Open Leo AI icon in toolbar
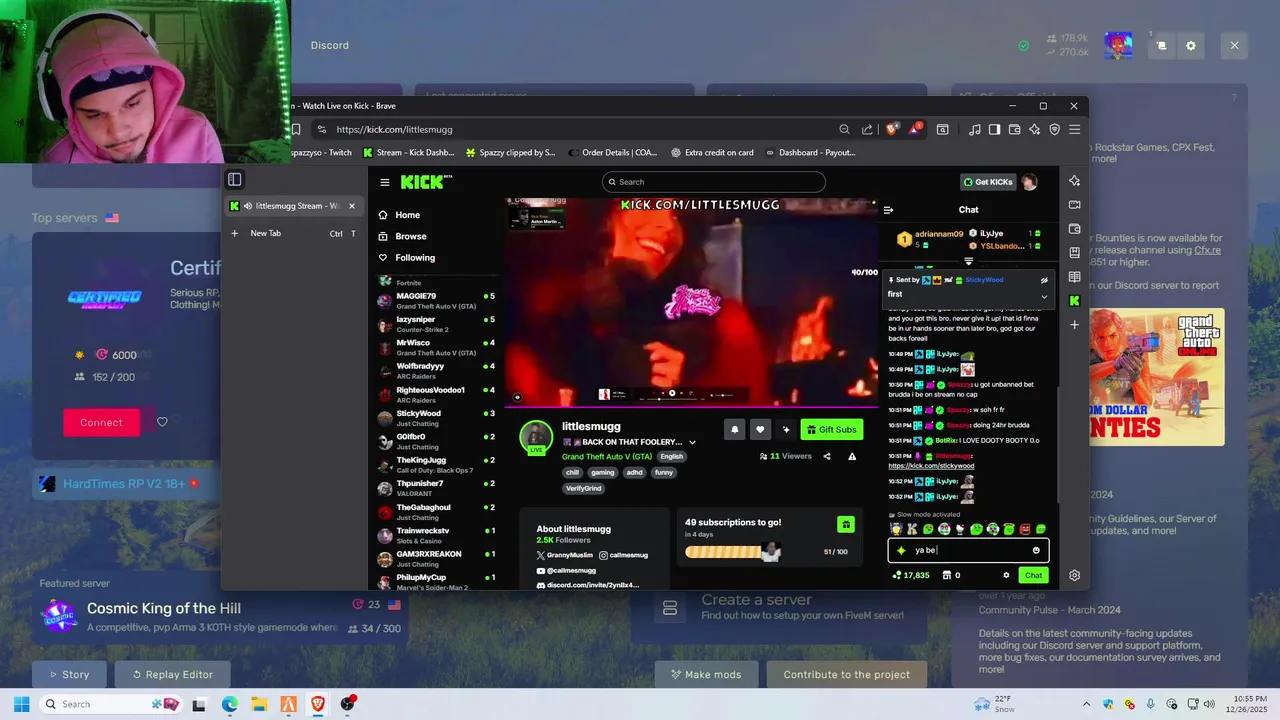Image resolution: width=1280 pixels, height=720 pixels. pyautogui.click(x=1034, y=129)
